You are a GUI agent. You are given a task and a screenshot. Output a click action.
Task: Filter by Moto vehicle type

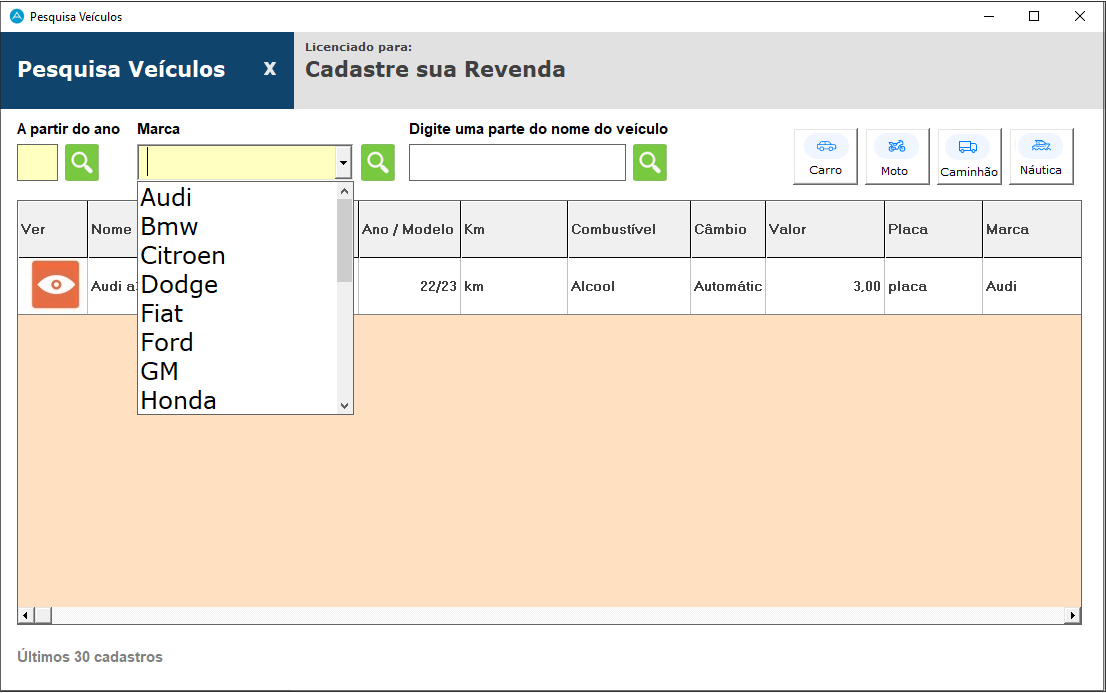(897, 157)
